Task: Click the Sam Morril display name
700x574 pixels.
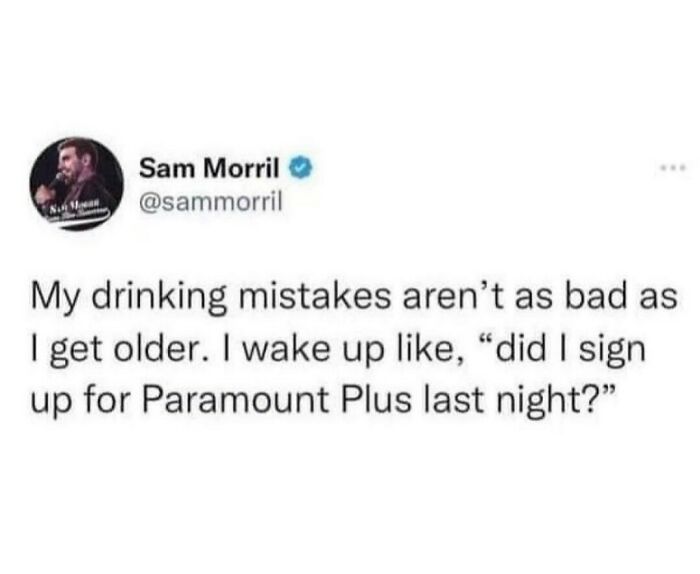Action: click(x=209, y=168)
